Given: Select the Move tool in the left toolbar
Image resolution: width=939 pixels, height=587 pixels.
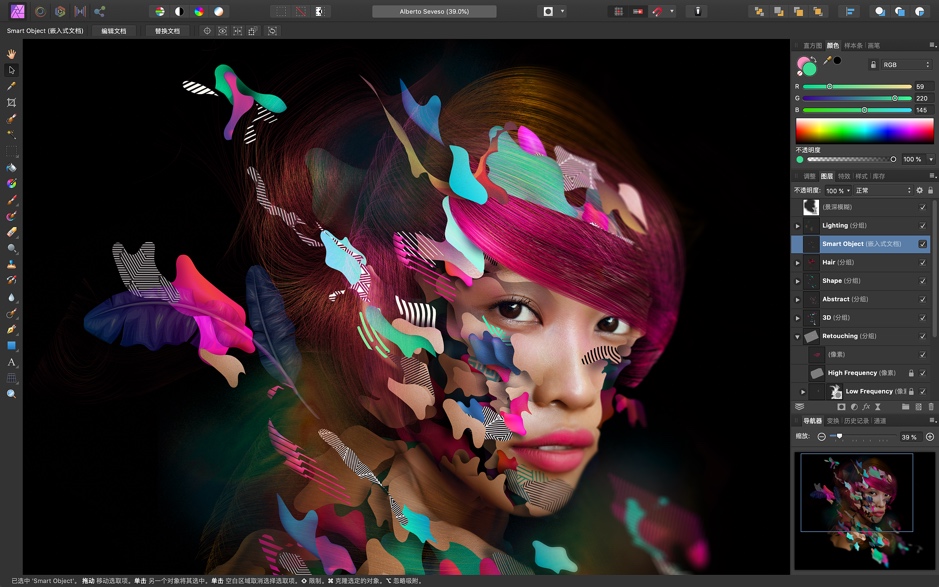Looking at the screenshot, I should point(12,69).
